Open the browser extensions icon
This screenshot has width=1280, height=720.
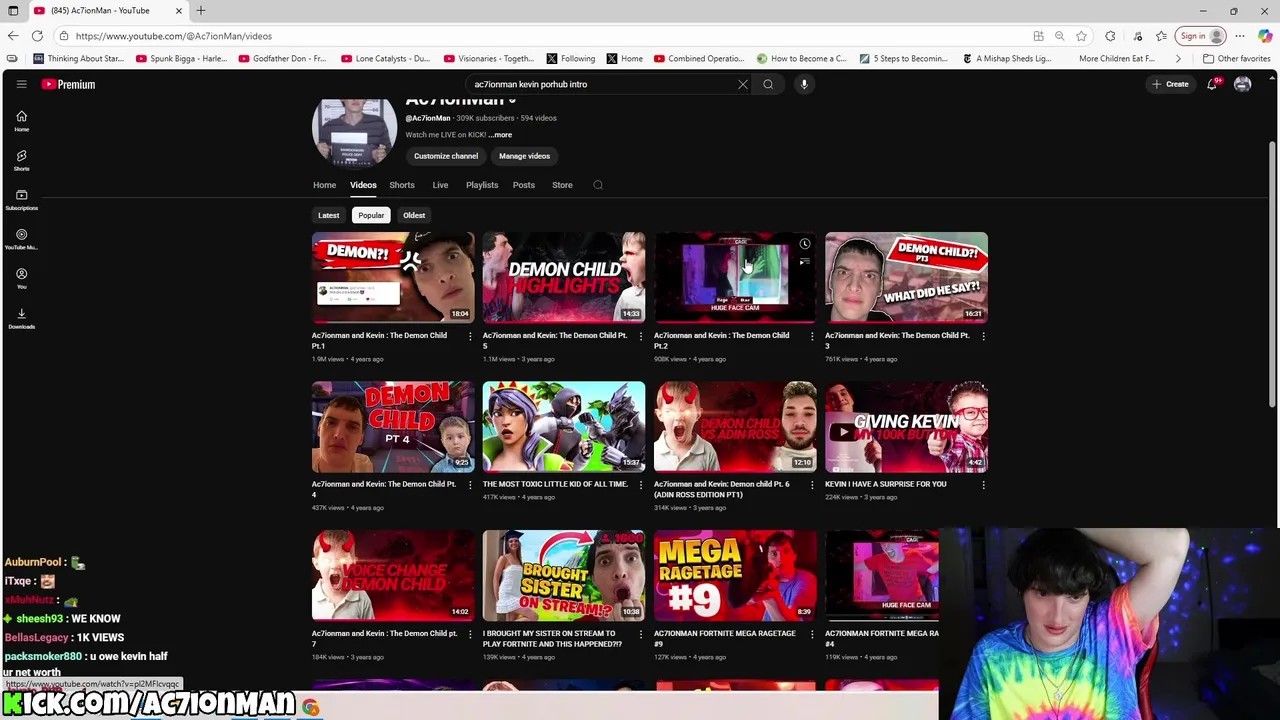[x=1110, y=36]
